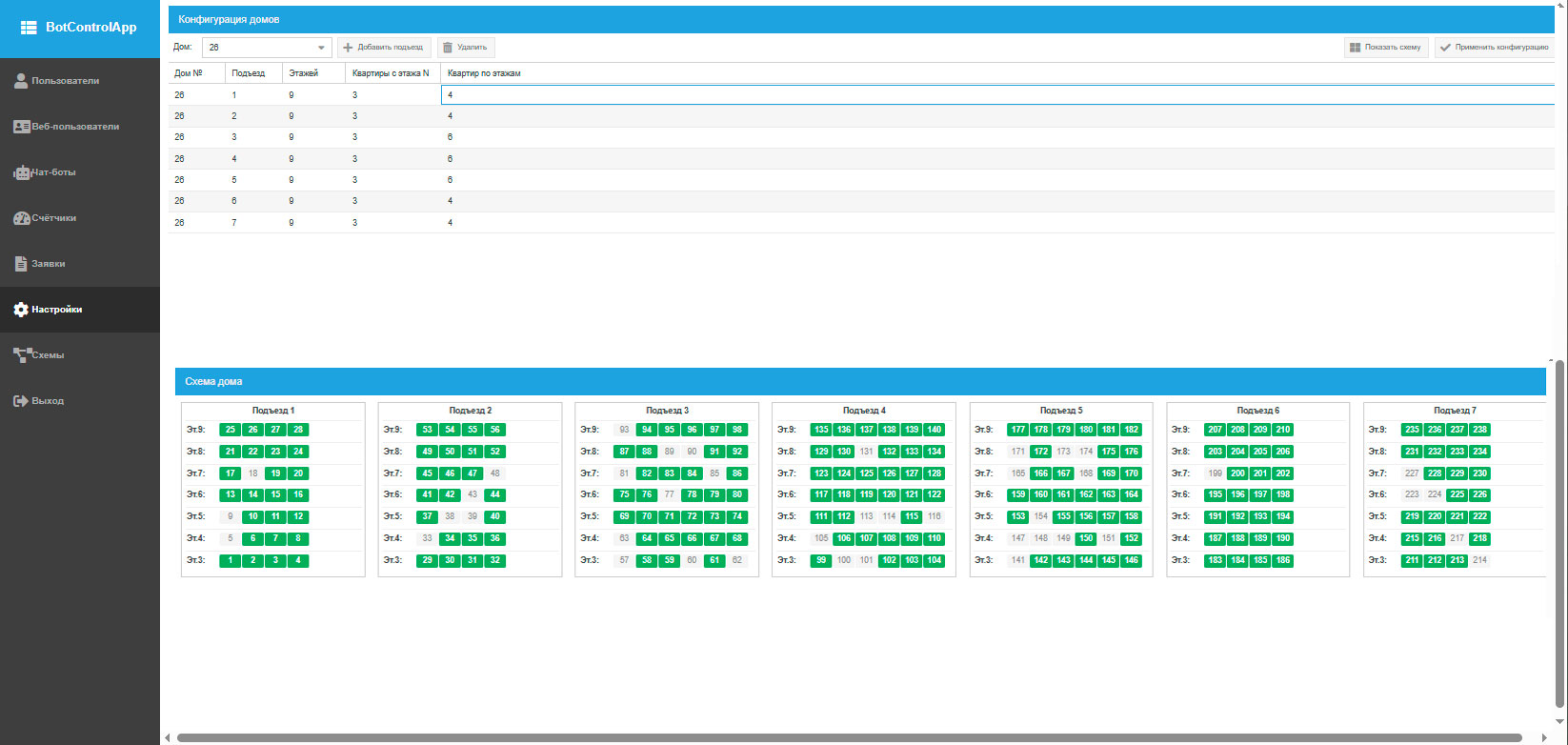Click the vertical scrollbar thumb on the right
Screen dimensions: 1568x745
tap(1559, 534)
